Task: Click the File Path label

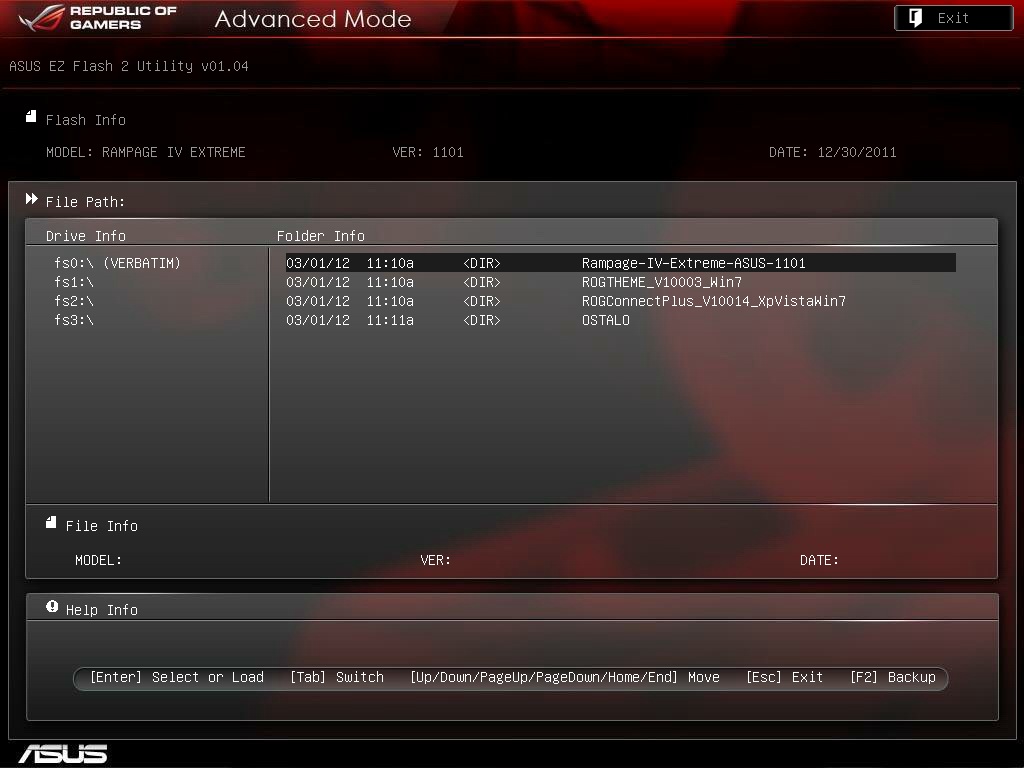Action: (85, 202)
